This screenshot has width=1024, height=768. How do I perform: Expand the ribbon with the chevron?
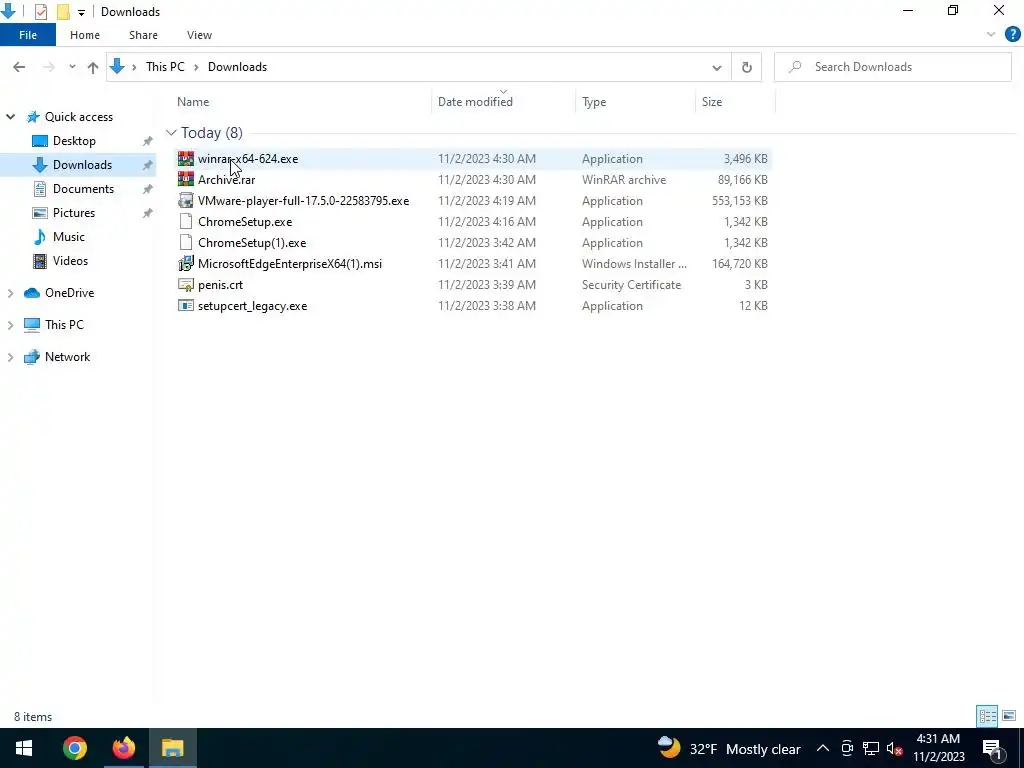(x=991, y=35)
